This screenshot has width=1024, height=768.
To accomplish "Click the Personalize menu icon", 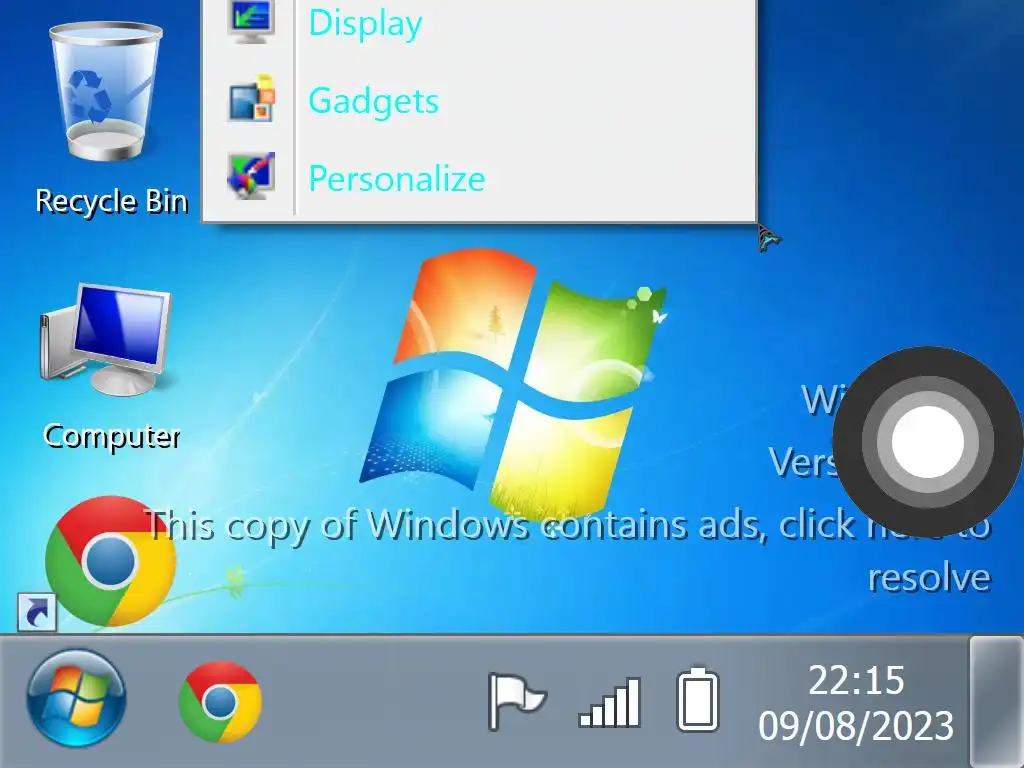I will tap(251, 176).
